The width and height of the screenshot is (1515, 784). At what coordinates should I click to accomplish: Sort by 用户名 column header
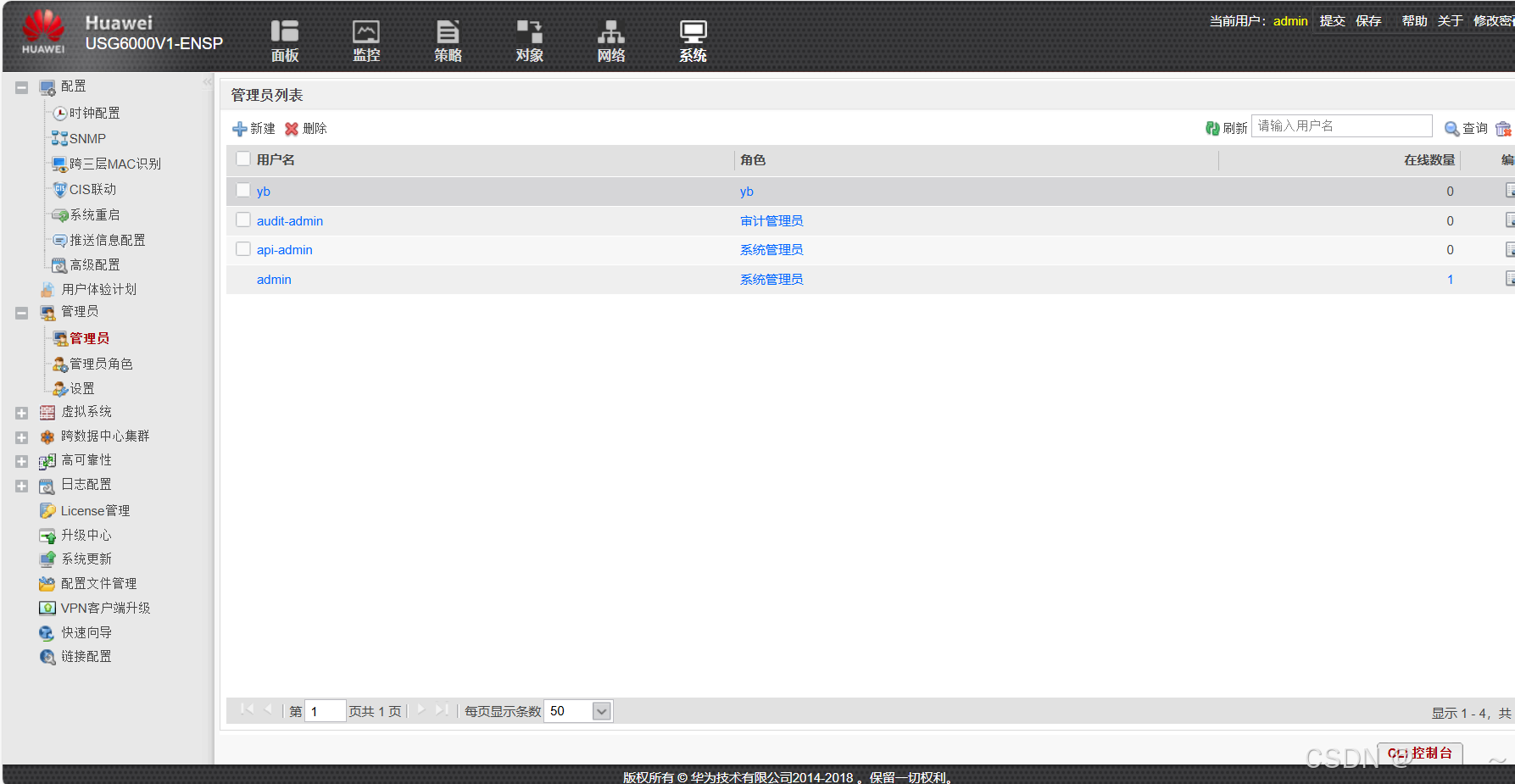(x=276, y=159)
